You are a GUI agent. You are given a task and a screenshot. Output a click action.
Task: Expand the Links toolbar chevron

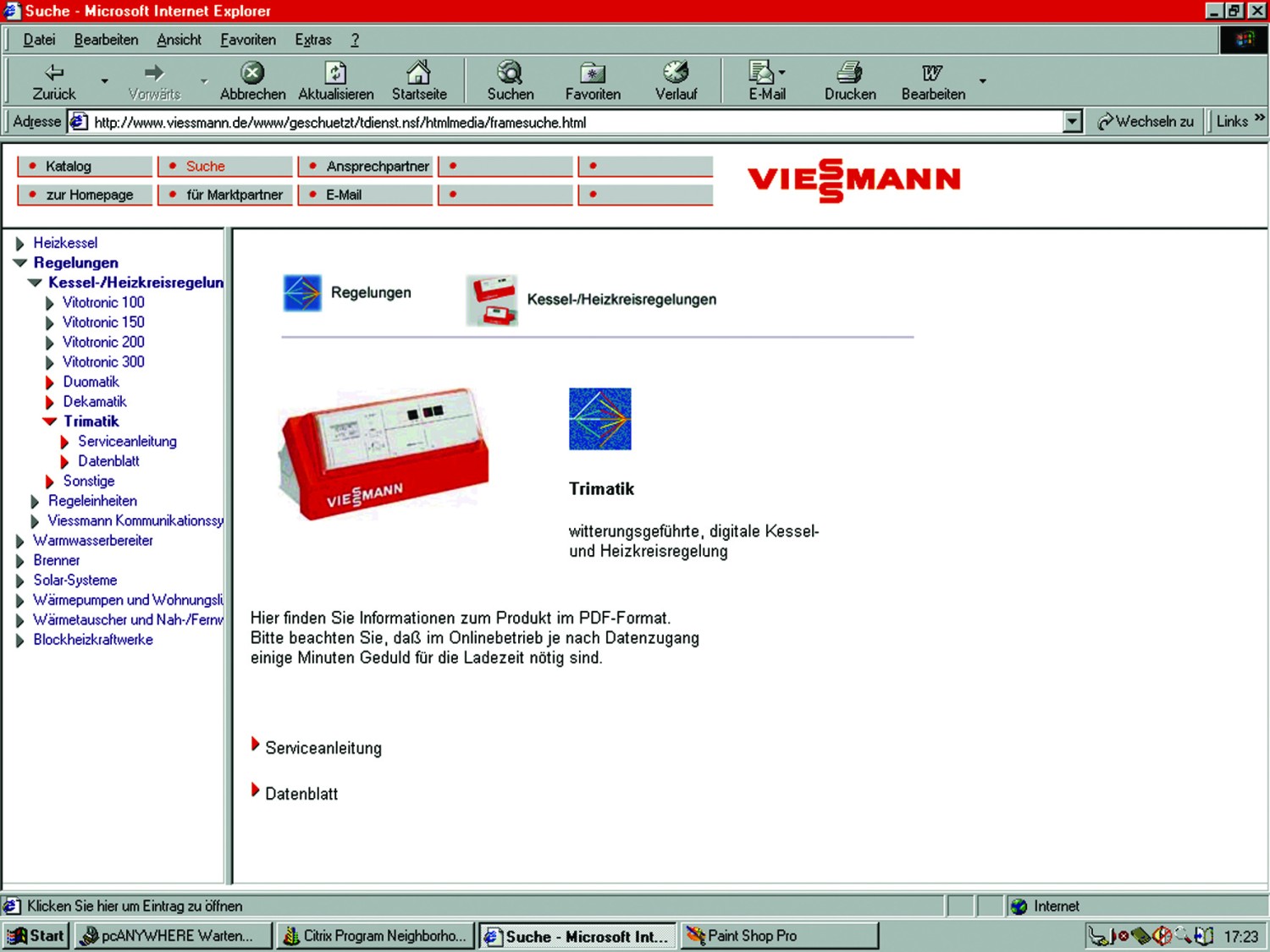[x=1259, y=118]
